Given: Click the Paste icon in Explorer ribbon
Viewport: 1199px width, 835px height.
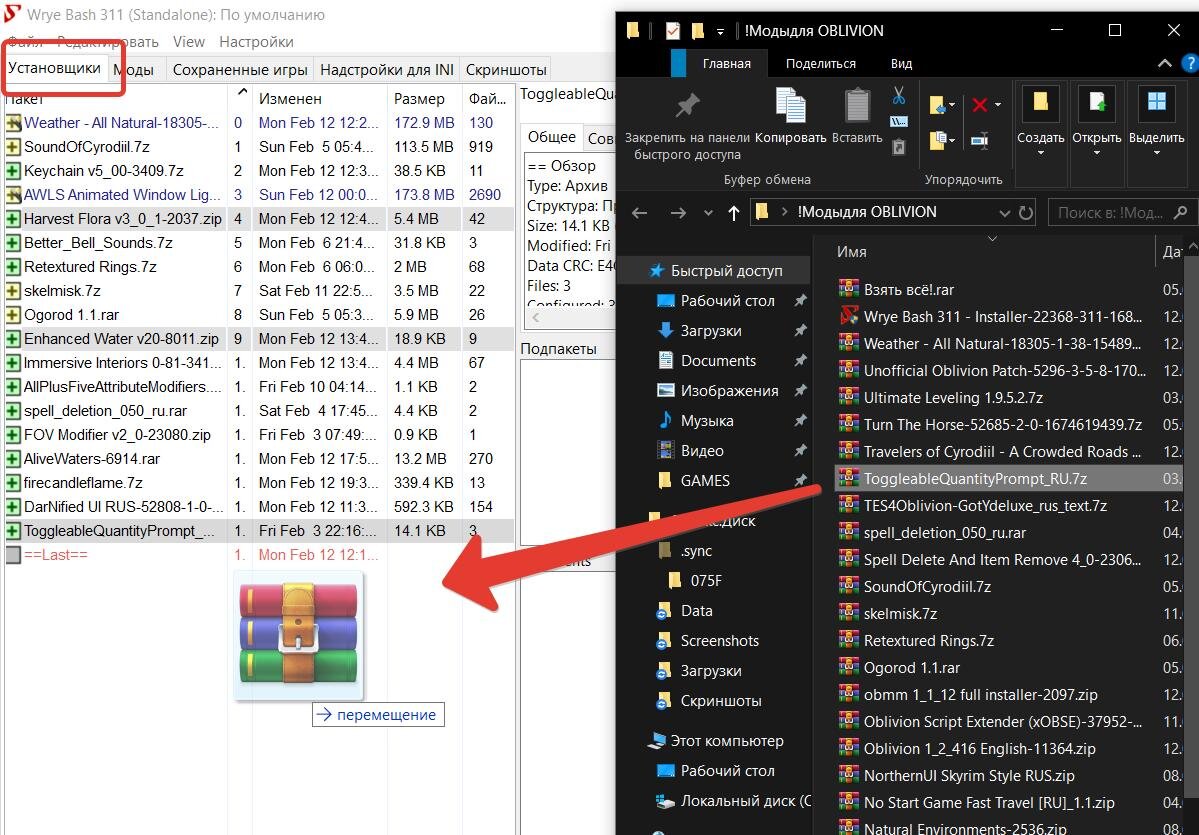Looking at the screenshot, I should (x=856, y=107).
